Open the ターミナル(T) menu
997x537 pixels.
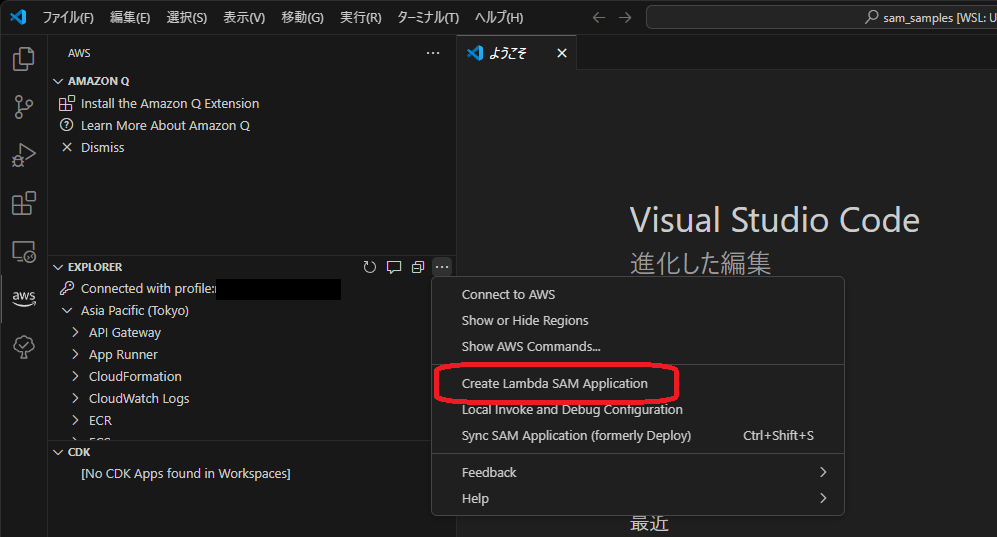click(428, 17)
